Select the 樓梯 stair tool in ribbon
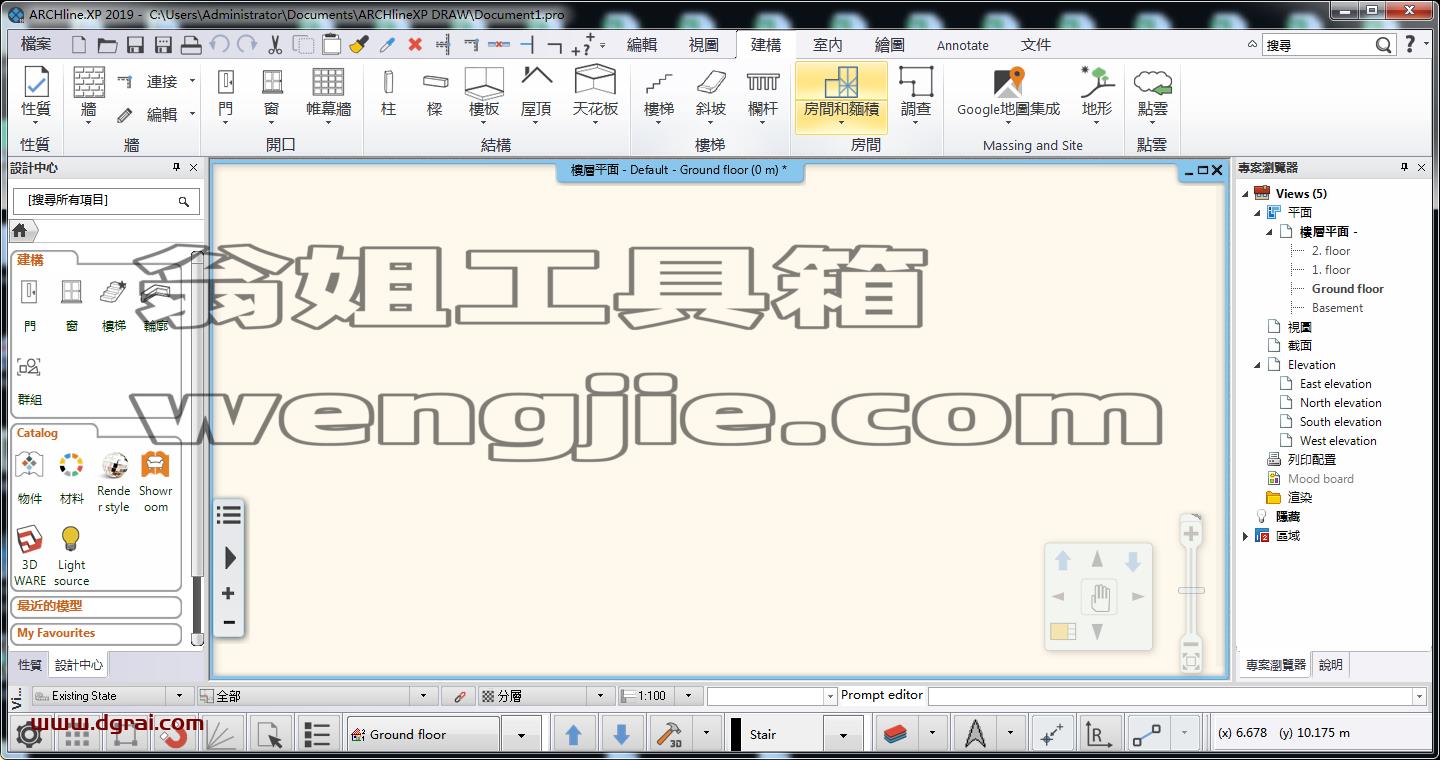This screenshot has width=1440, height=760. pyautogui.click(x=658, y=82)
